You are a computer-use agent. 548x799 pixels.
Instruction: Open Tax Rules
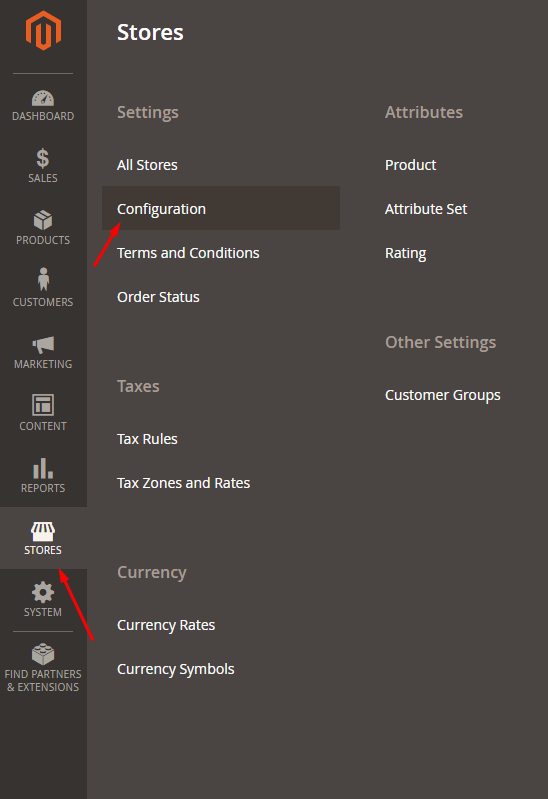pos(147,439)
